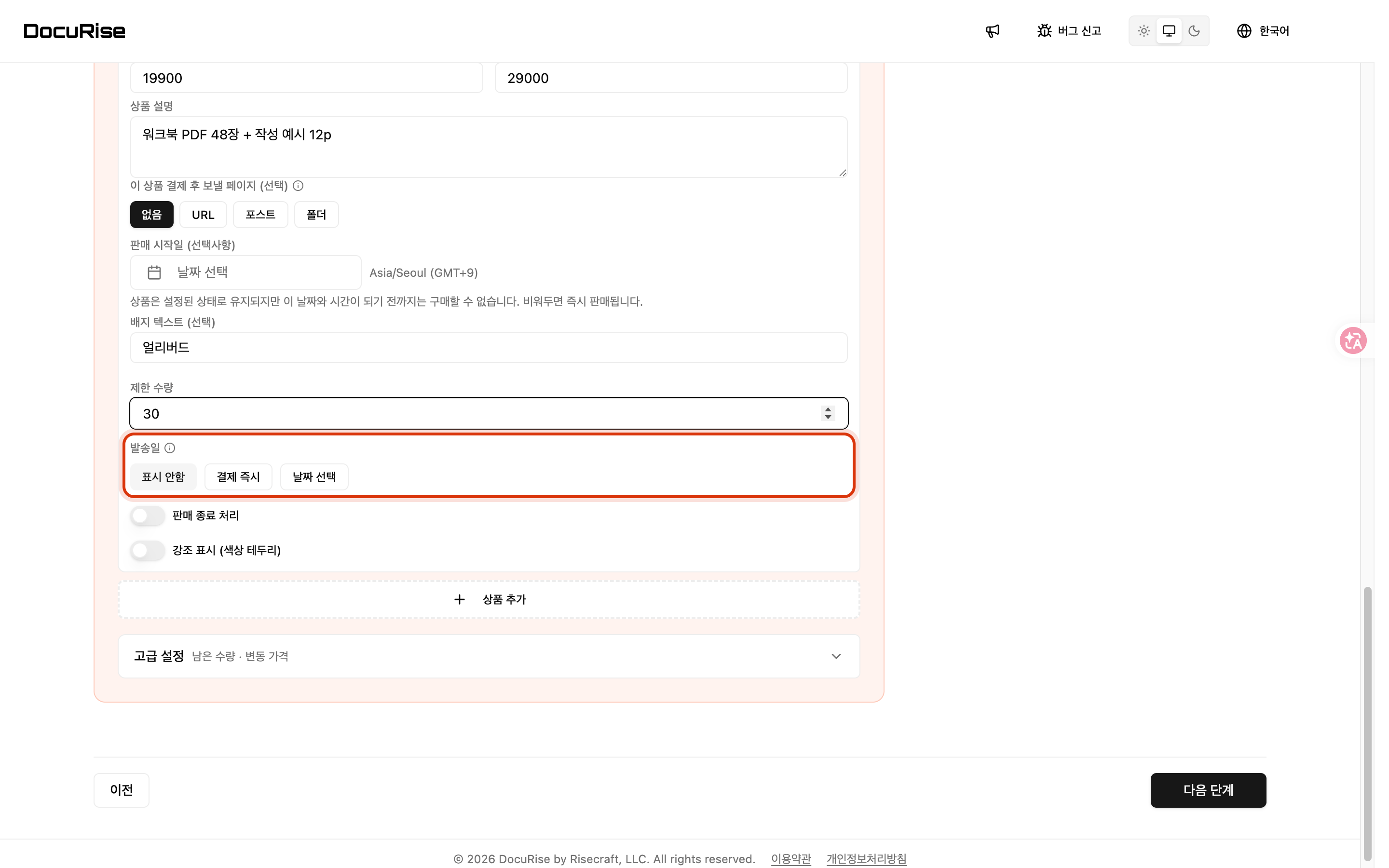Click the 19900 price field
This screenshot has width=1389, height=868.
click(x=307, y=78)
